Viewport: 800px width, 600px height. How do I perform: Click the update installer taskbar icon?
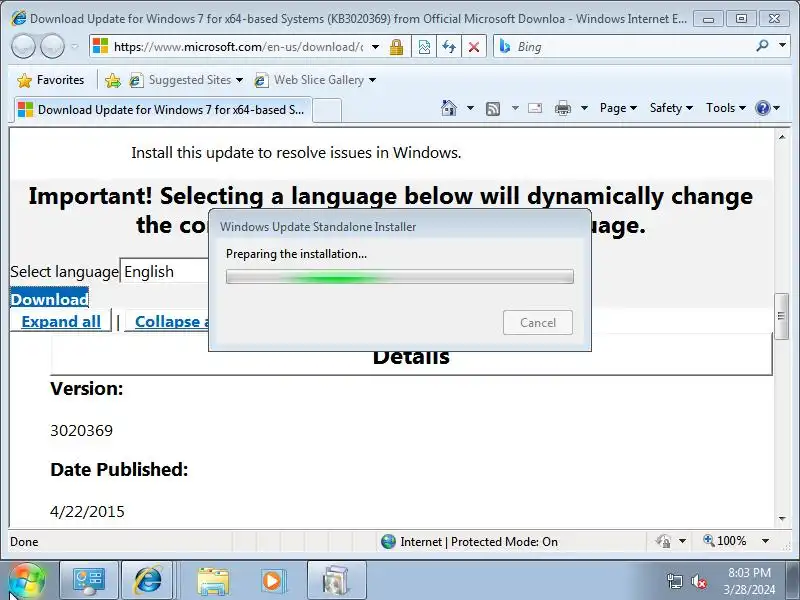[x=336, y=581]
